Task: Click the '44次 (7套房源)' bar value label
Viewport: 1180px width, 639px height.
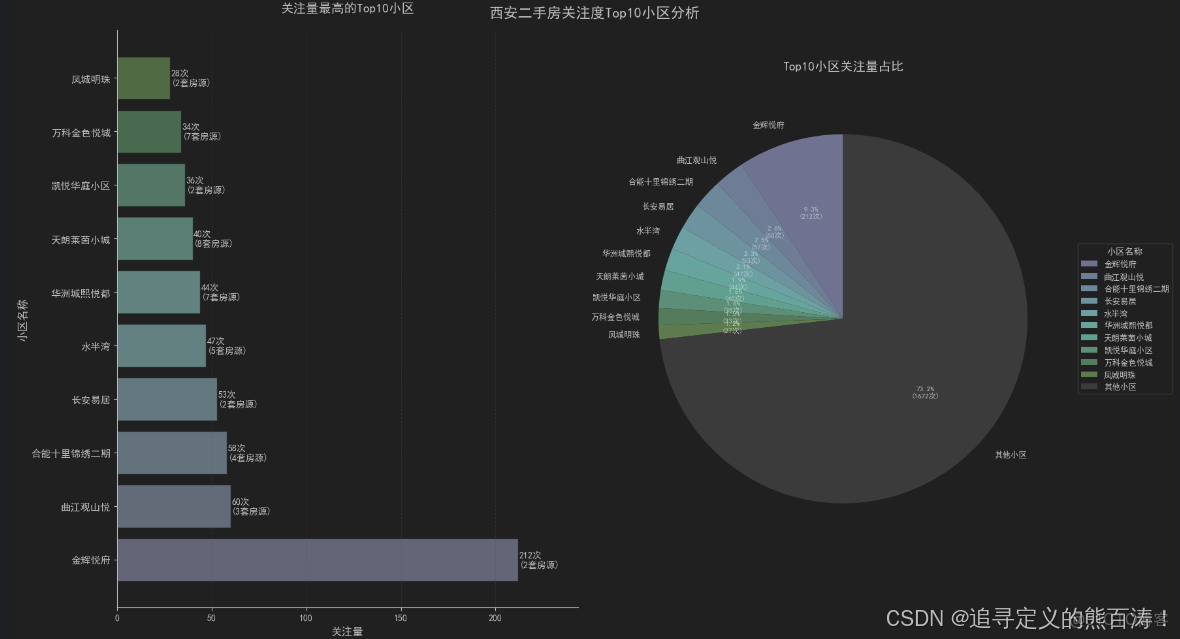Action: (x=220, y=293)
